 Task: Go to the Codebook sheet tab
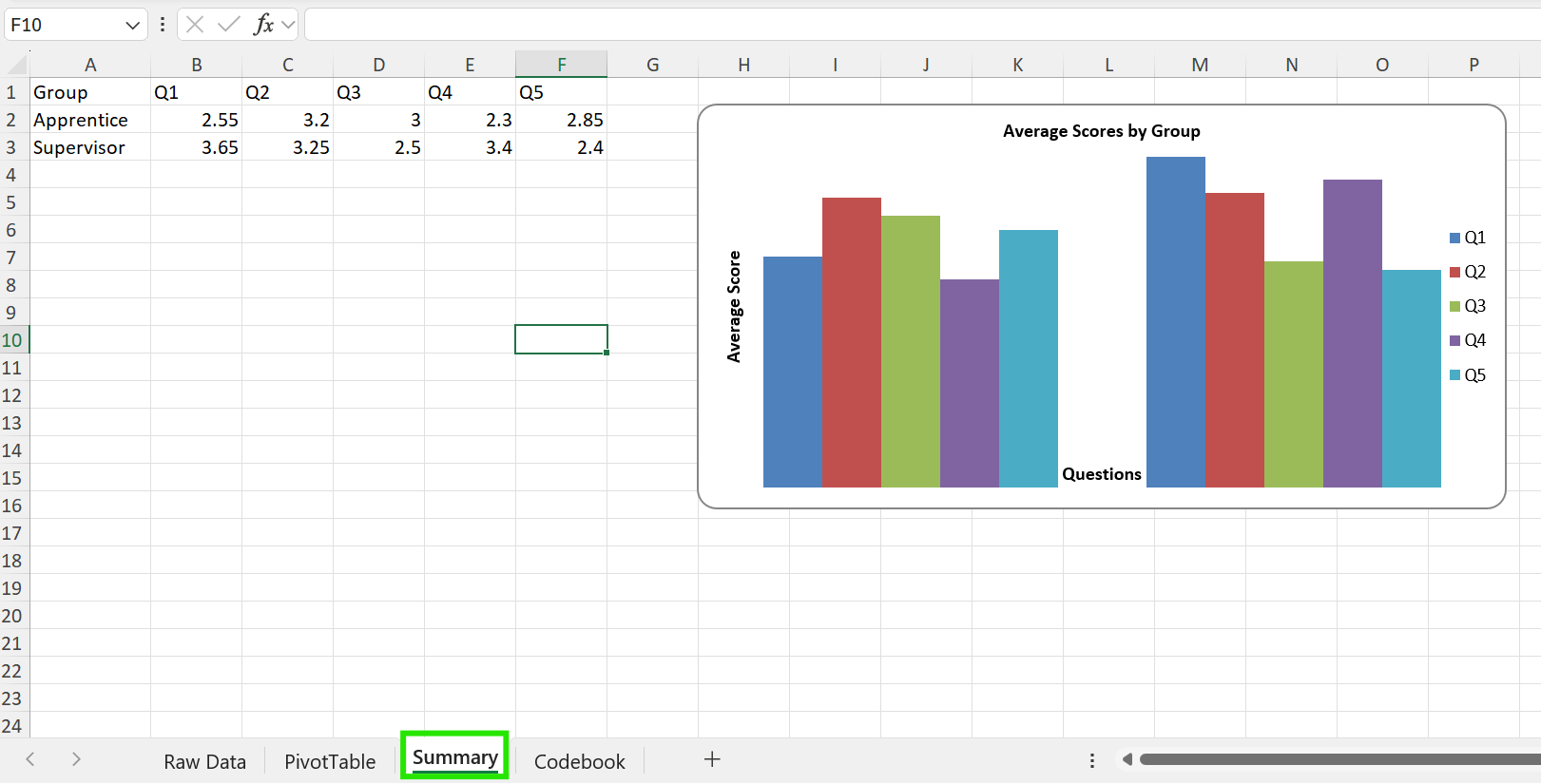(579, 761)
